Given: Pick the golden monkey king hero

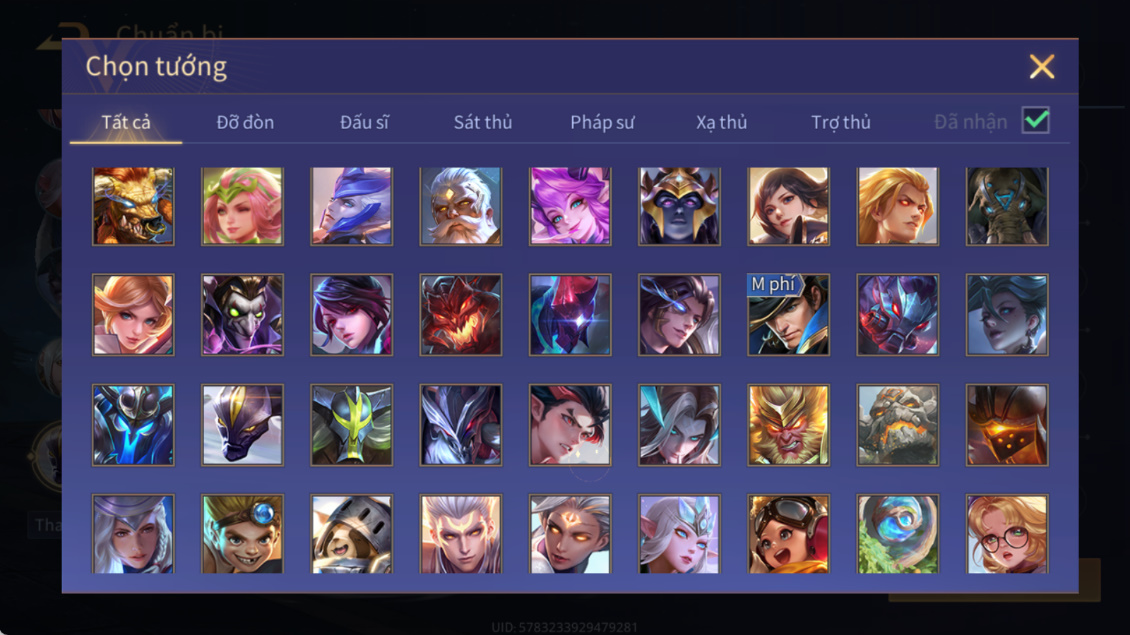Looking at the screenshot, I should coord(788,425).
